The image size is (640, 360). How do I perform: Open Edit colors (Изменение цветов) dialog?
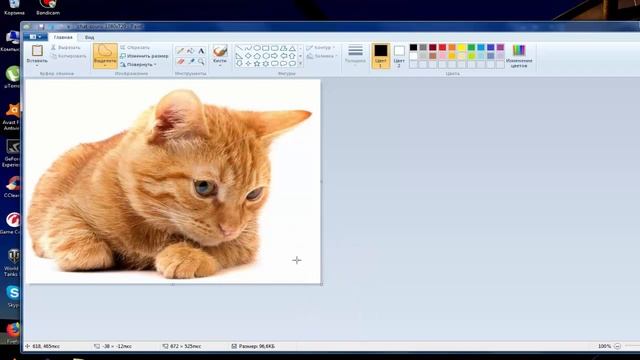click(519, 56)
